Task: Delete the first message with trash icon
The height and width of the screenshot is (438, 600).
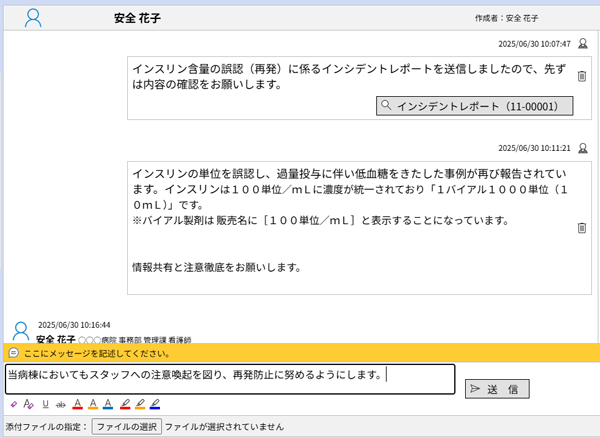Action: coord(582,77)
